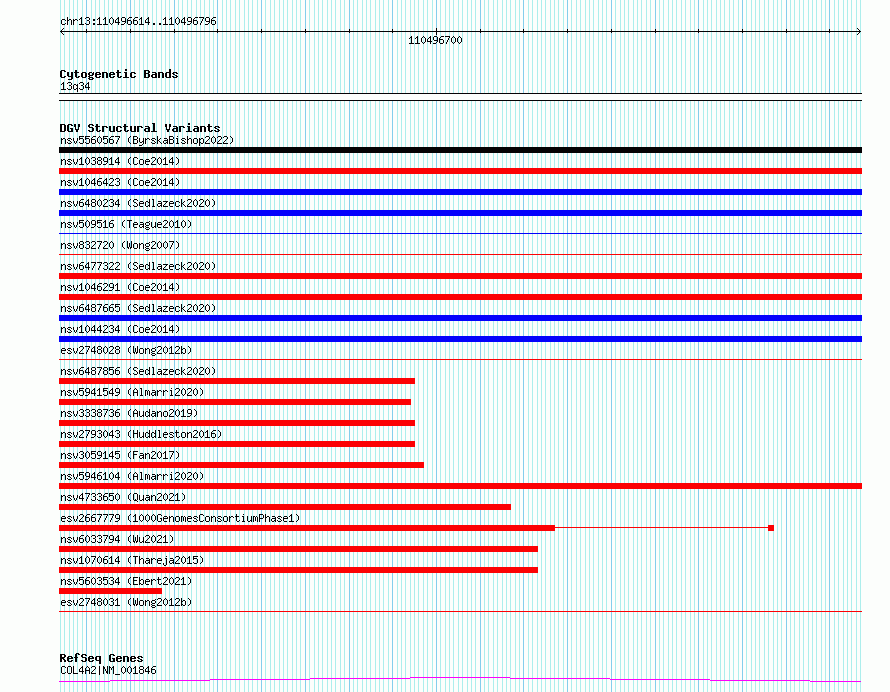Open variant nsv6480234 (Sedlazeck2020) label
This screenshot has width=890, height=692.
click(138, 203)
